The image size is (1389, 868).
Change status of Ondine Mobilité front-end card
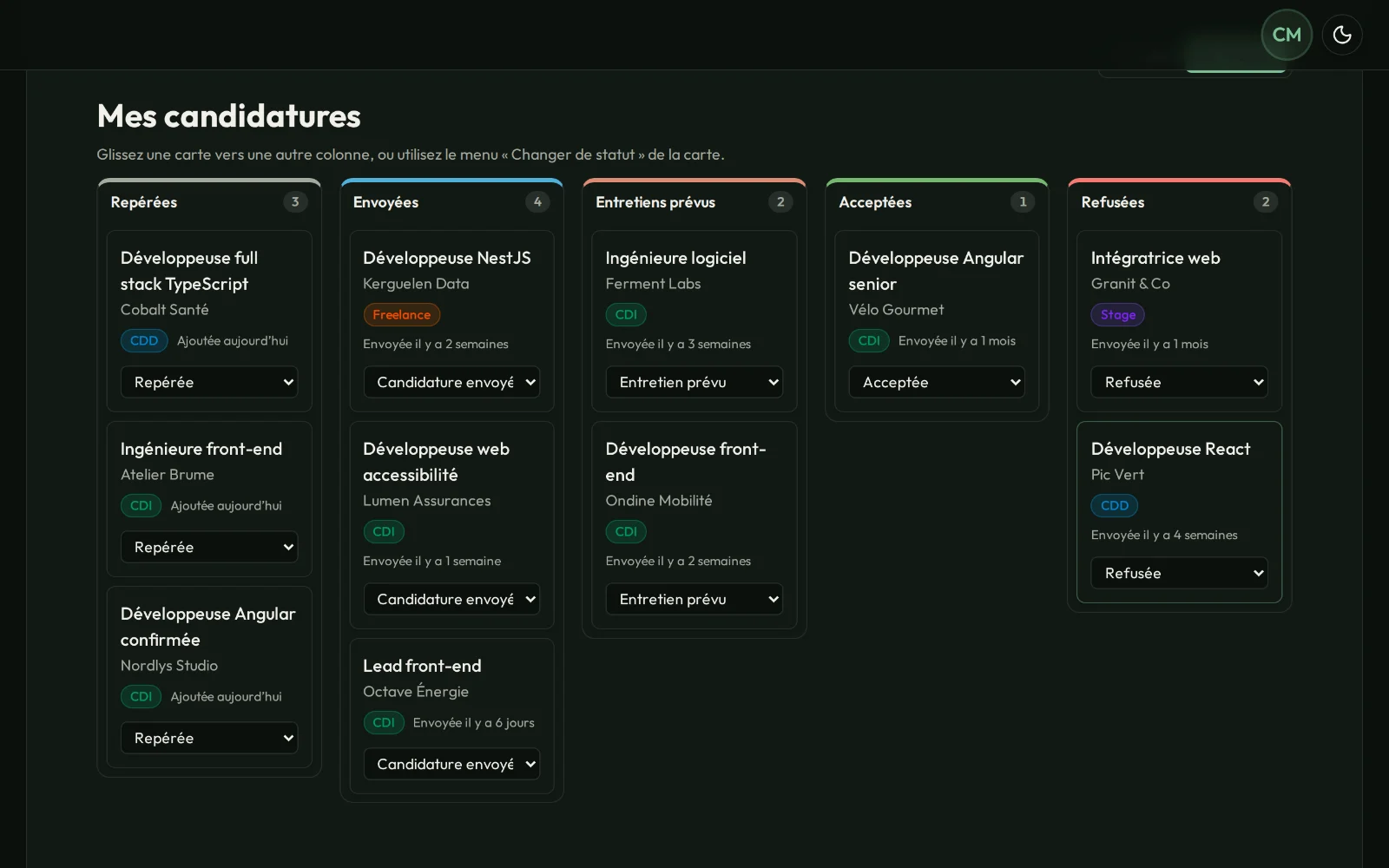point(694,599)
